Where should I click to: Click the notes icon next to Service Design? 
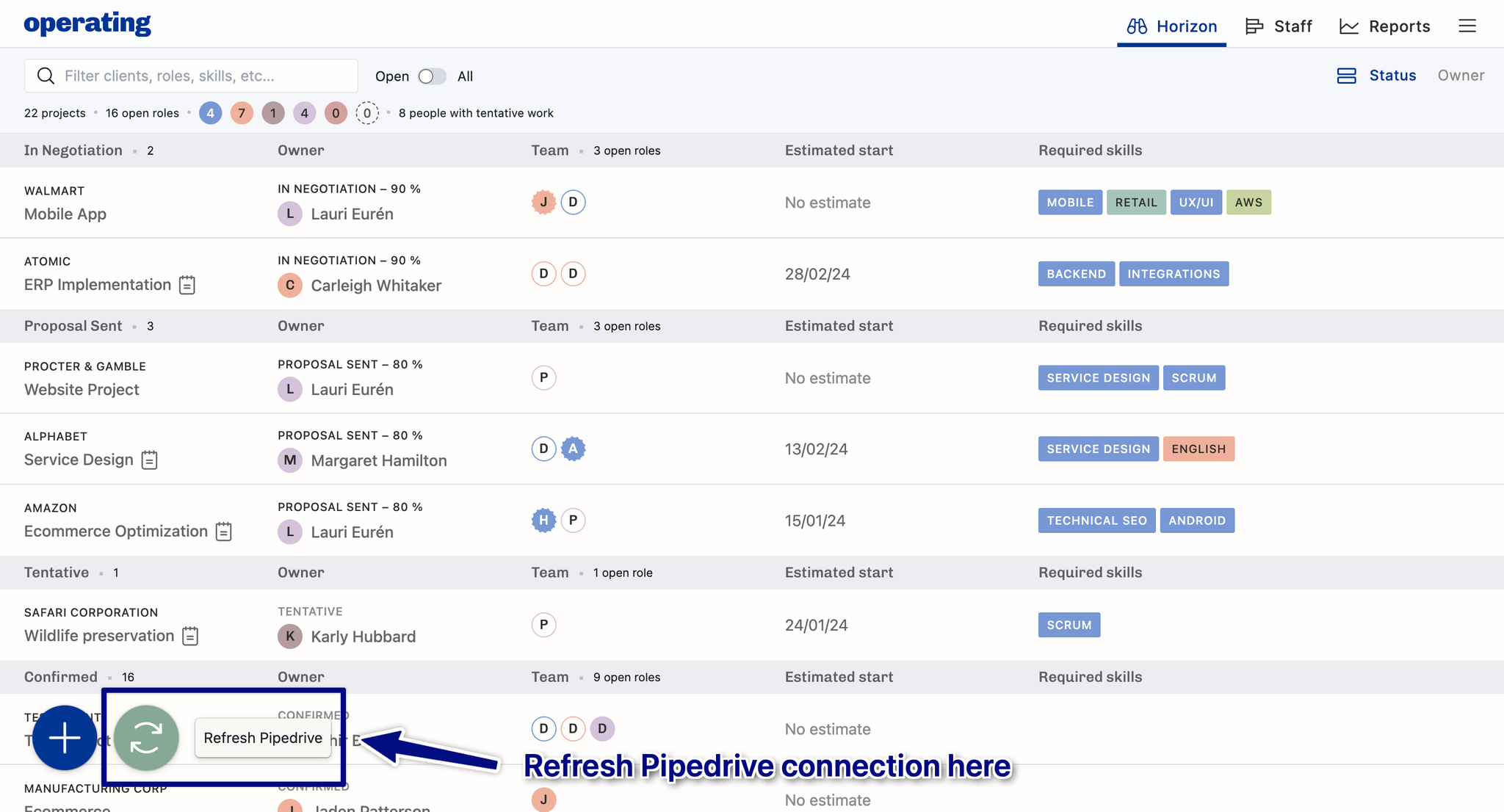(149, 460)
